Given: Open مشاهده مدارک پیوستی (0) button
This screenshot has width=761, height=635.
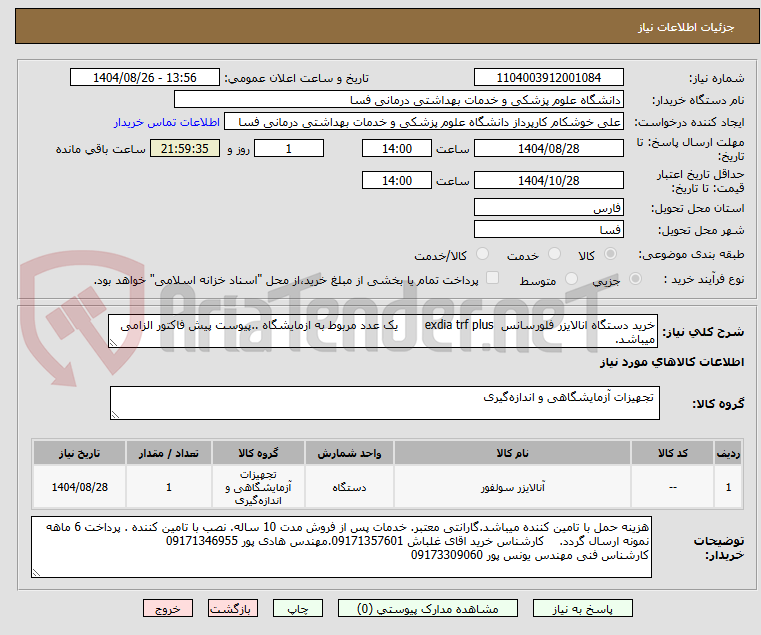Looking at the screenshot, I should point(428,608).
